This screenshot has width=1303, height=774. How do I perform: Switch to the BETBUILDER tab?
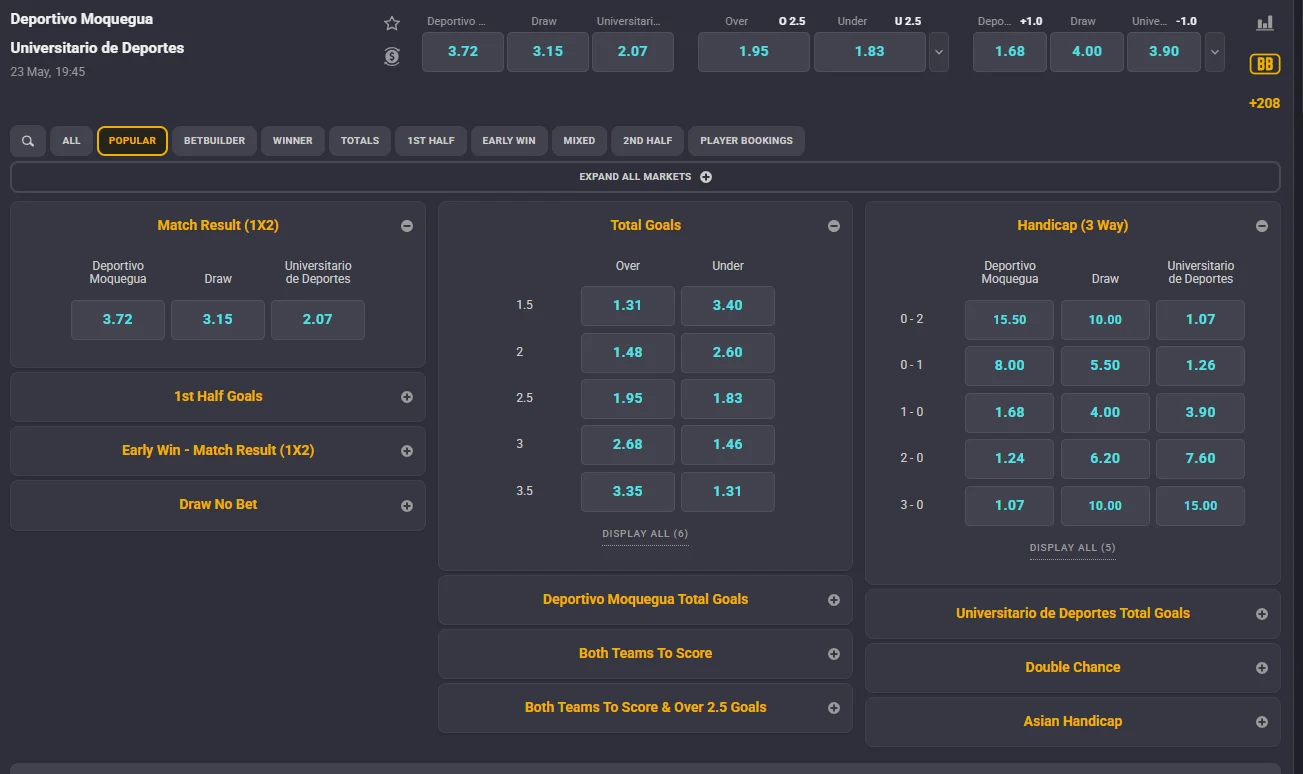(x=214, y=141)
